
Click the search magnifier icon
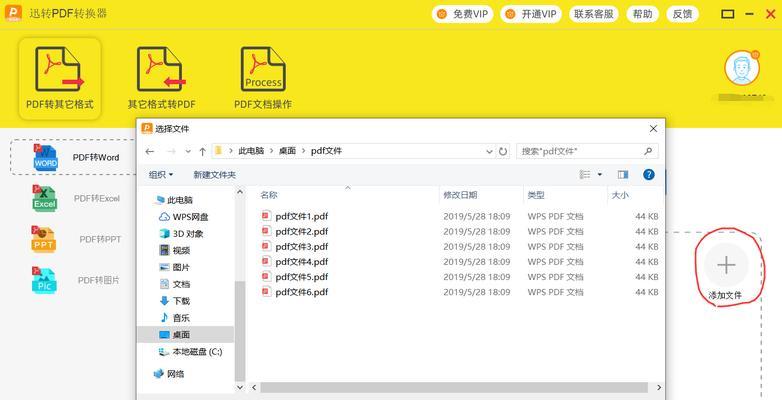coord(648,151)
